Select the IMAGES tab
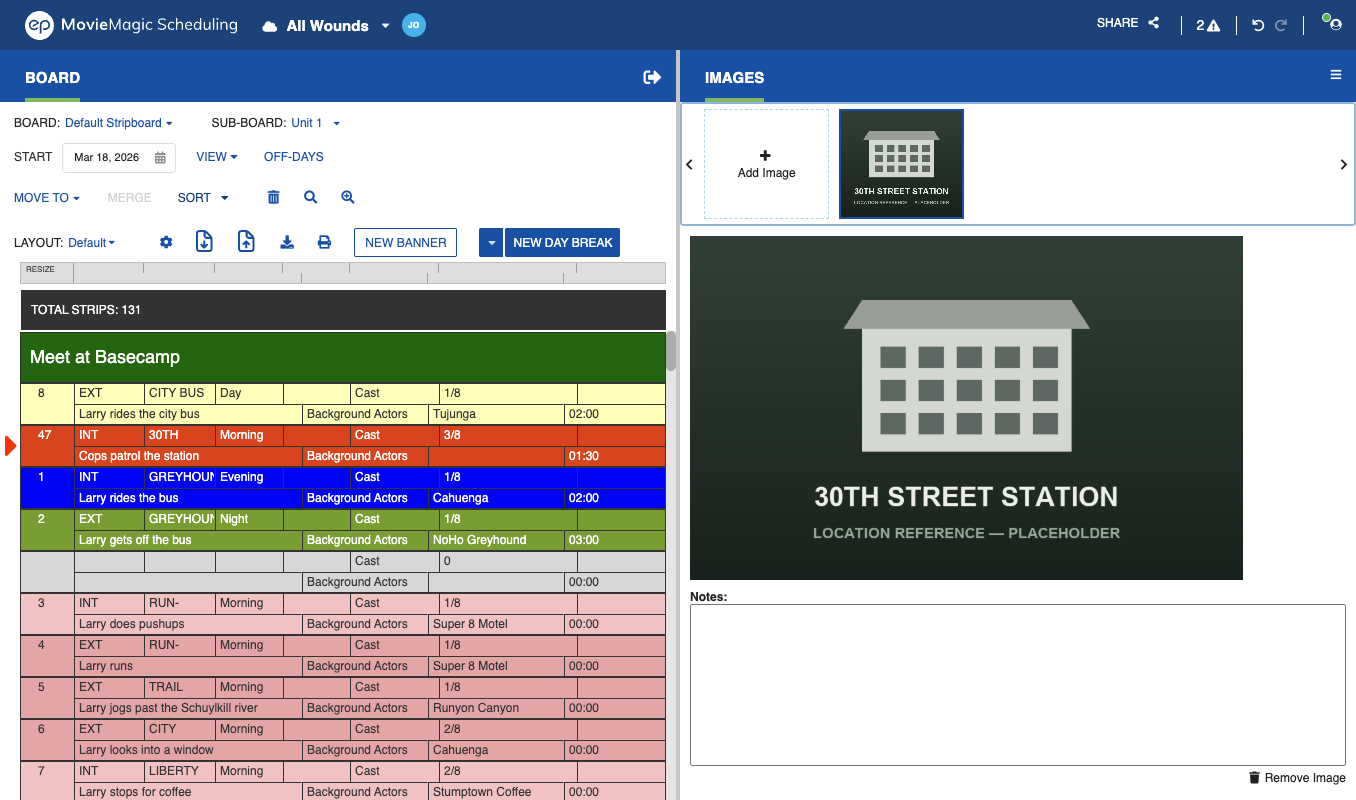The image size is (1356, 800). (734, 78)
